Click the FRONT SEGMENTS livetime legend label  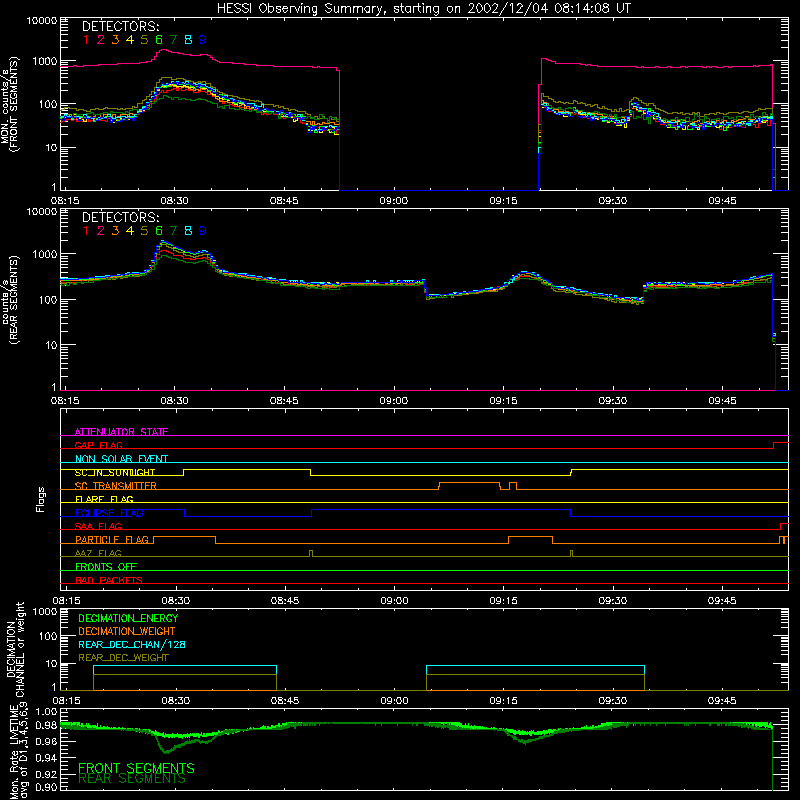[136, 768]
